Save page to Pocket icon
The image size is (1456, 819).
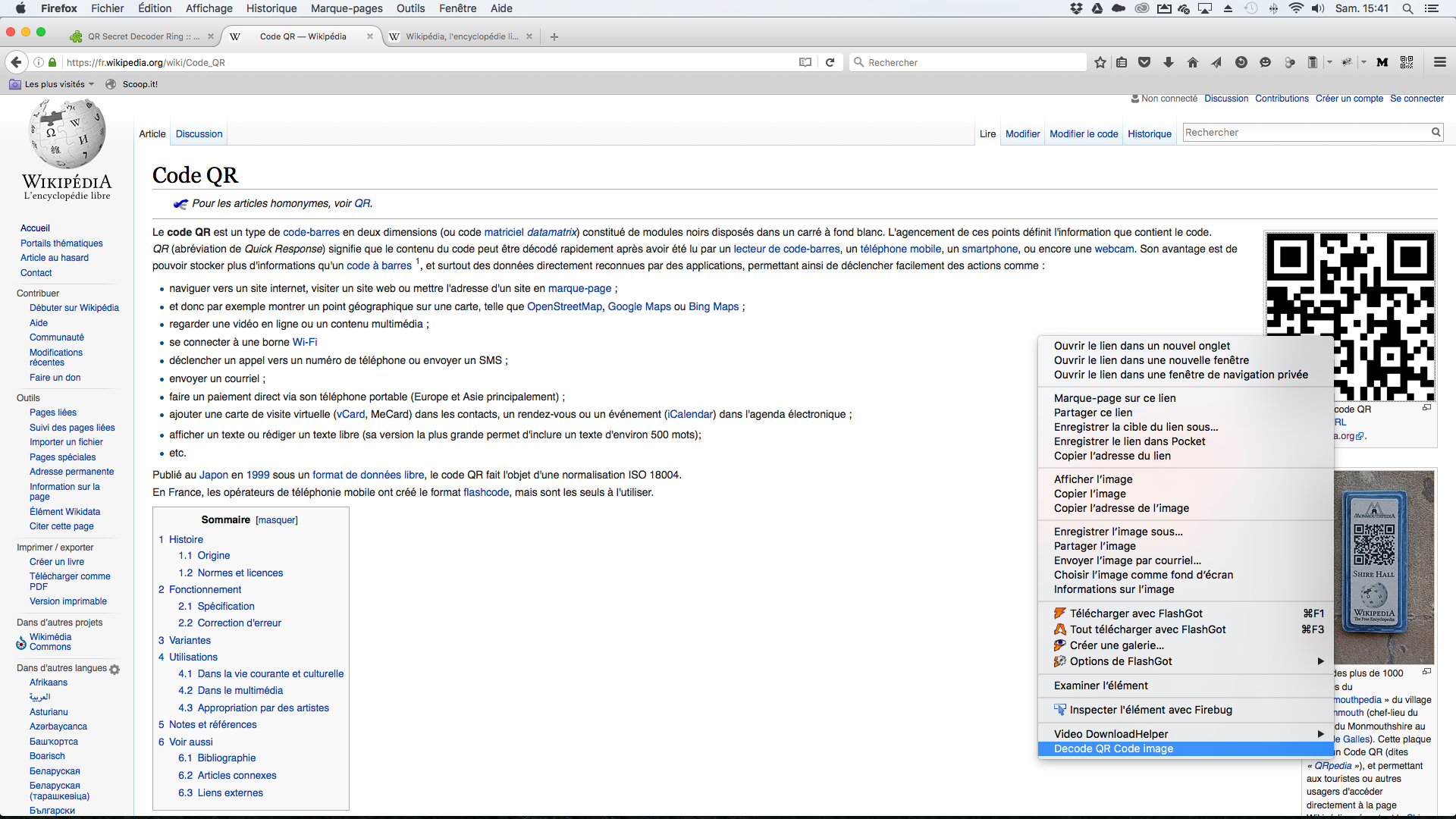coord(1144,62)
